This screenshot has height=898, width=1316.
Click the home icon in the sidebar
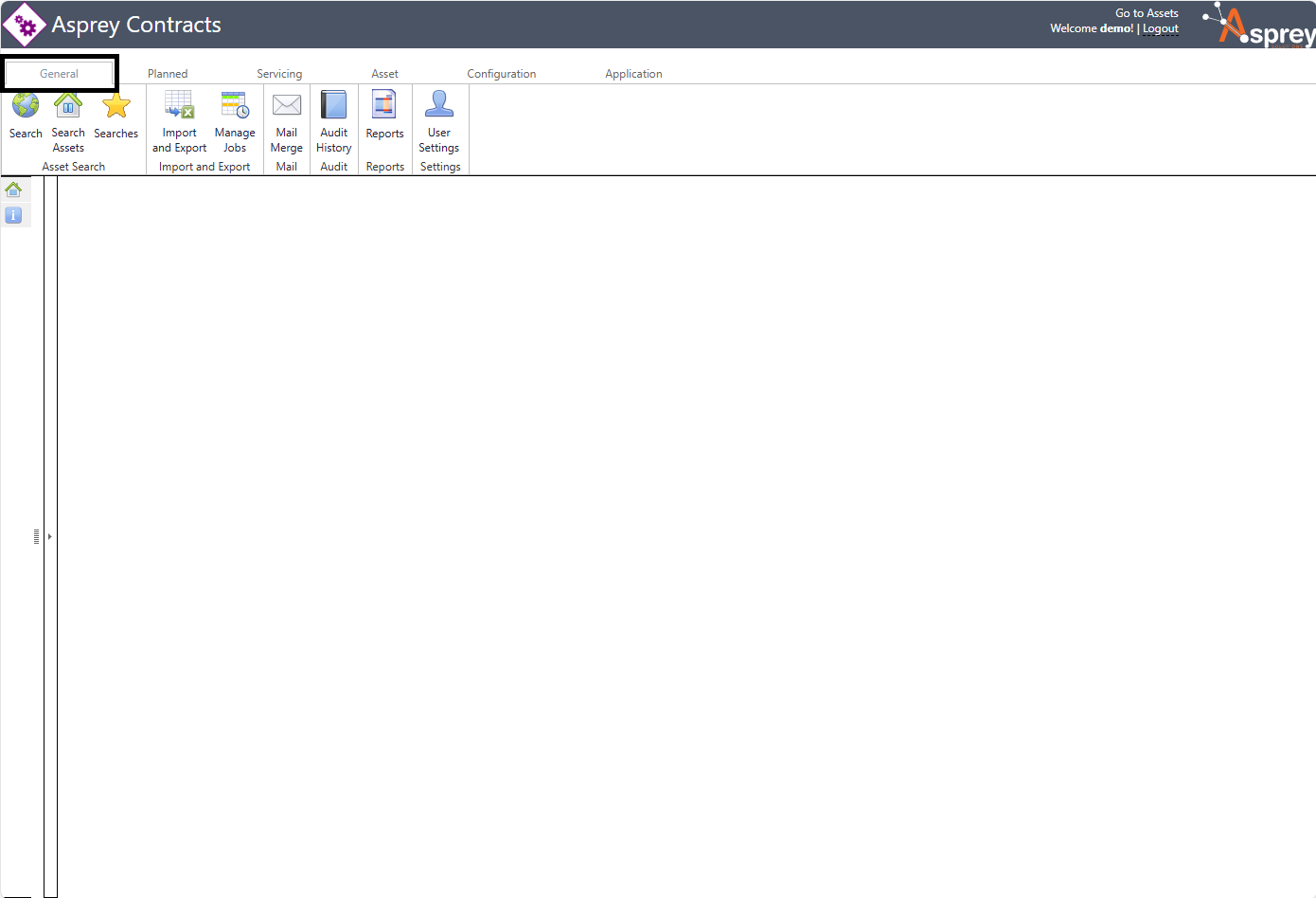[x=13, y=189]
